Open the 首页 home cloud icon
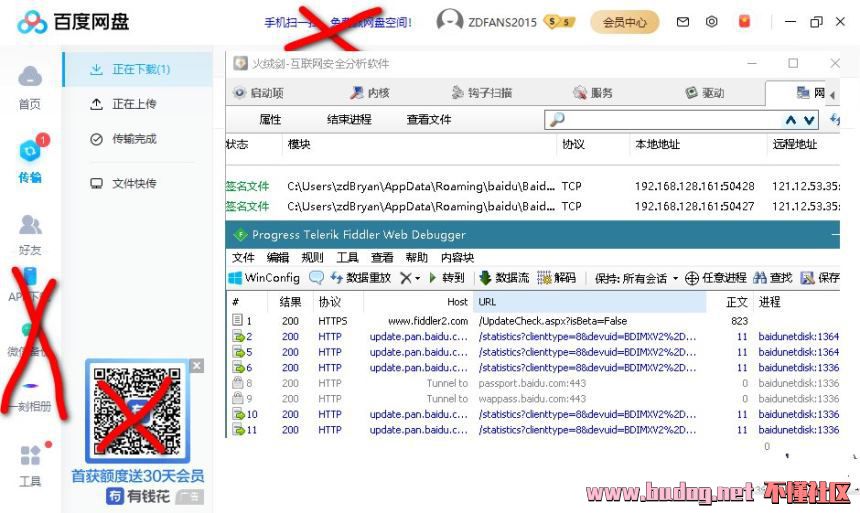The width and height of the screenshot is (860, 513). [30, 76]
